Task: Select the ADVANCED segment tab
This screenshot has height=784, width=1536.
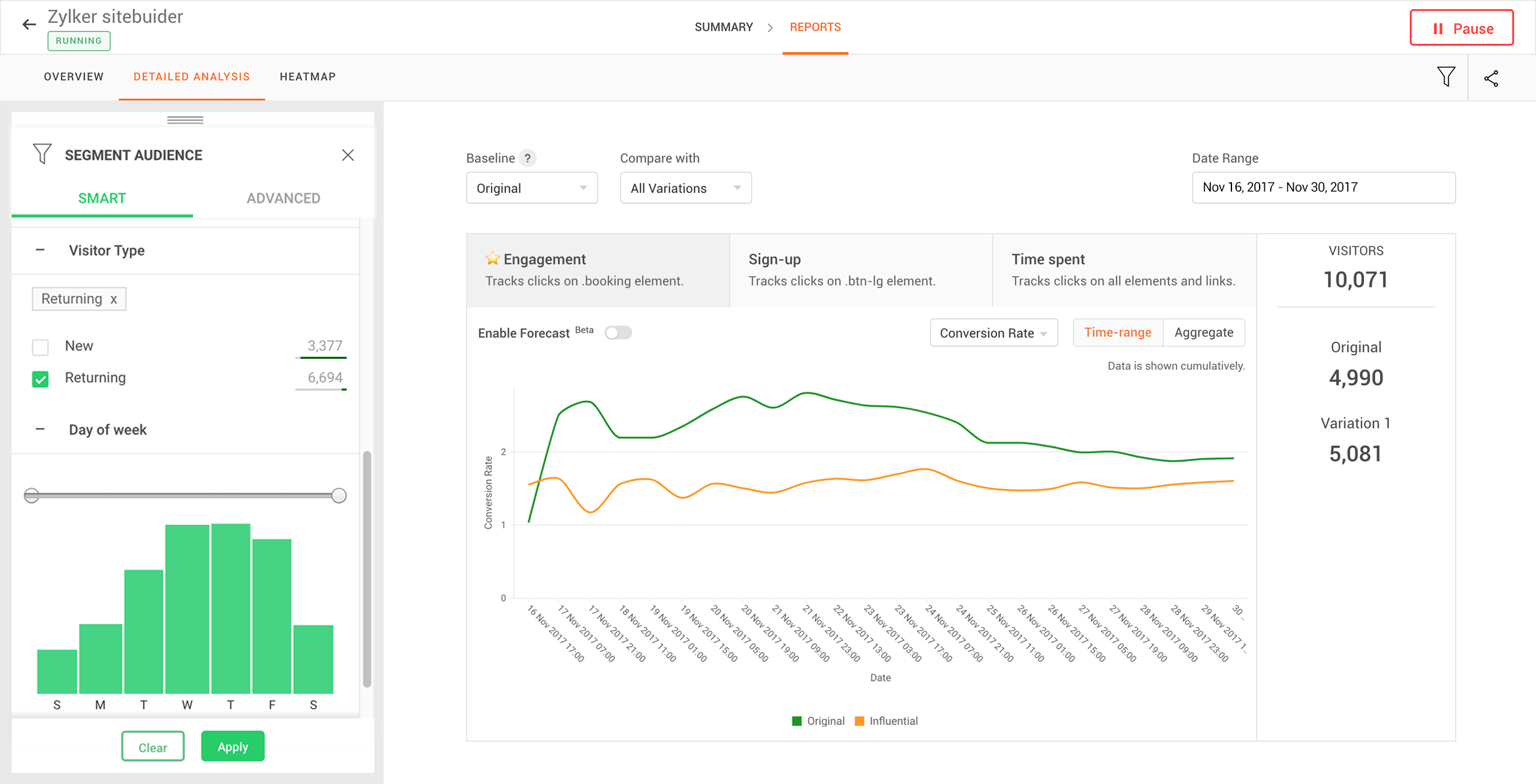Action: click(283, 197)
